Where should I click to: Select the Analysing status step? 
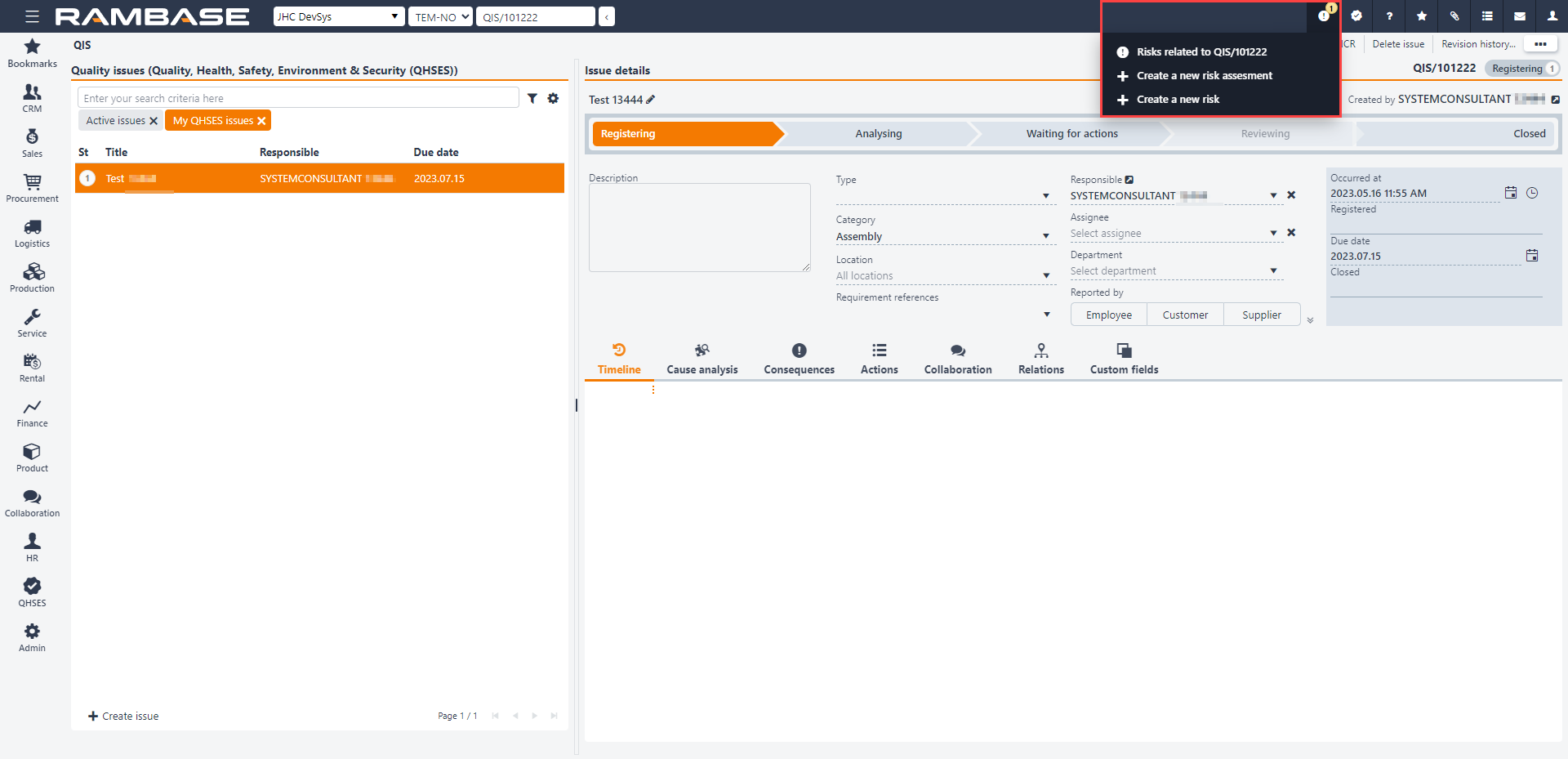[878, 133]
